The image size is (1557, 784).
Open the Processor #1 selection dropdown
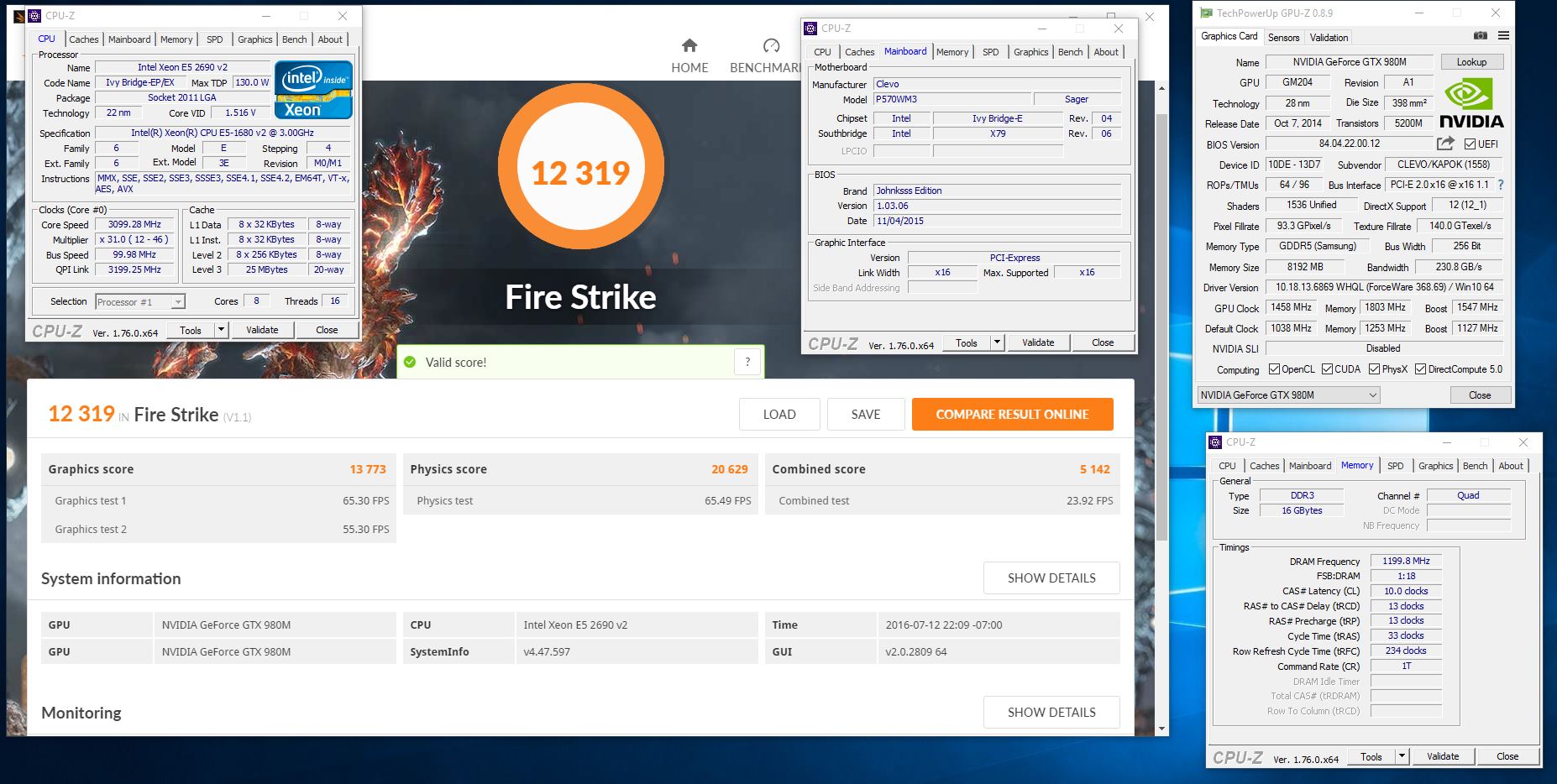pos(140,301)
